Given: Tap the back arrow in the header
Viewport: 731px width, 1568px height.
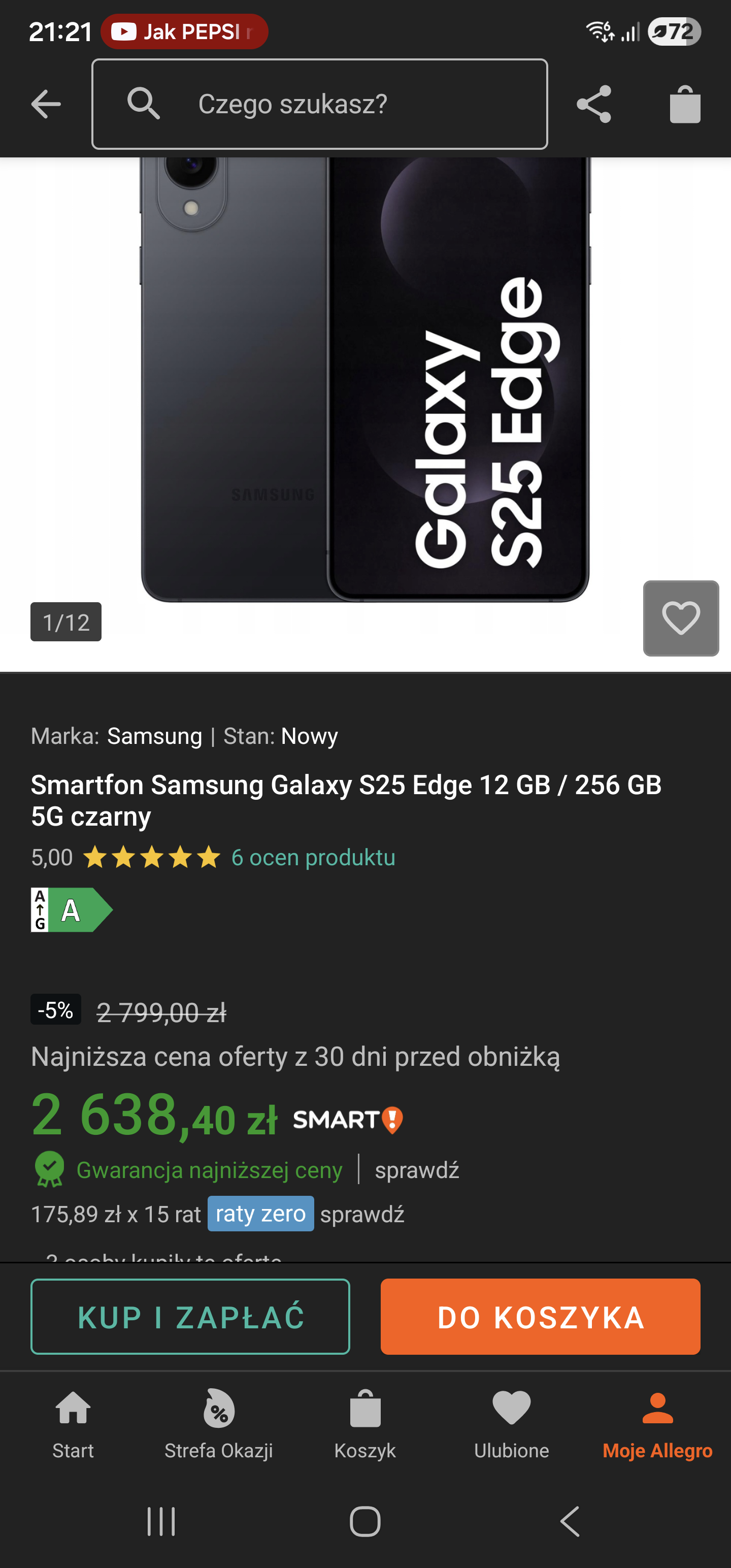Looking at the screenshot, I should tap(46, 104).
